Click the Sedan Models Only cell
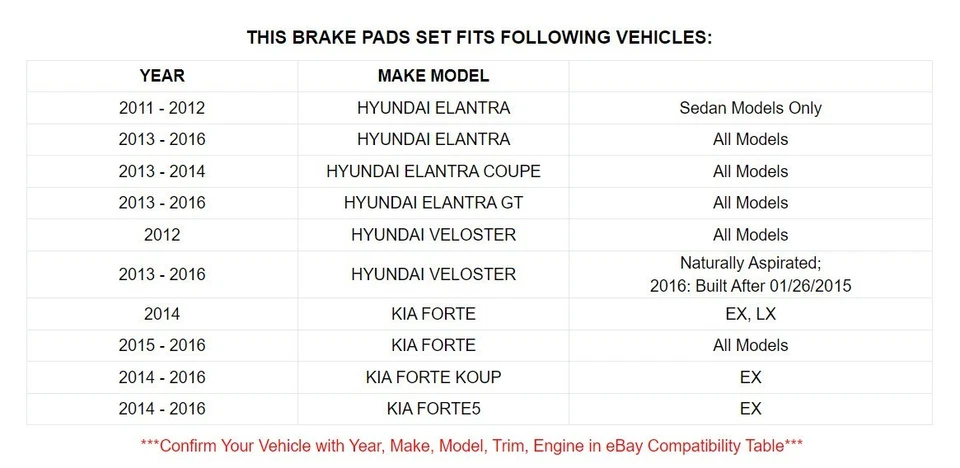 pyautogui.click(x=750, y=108)
